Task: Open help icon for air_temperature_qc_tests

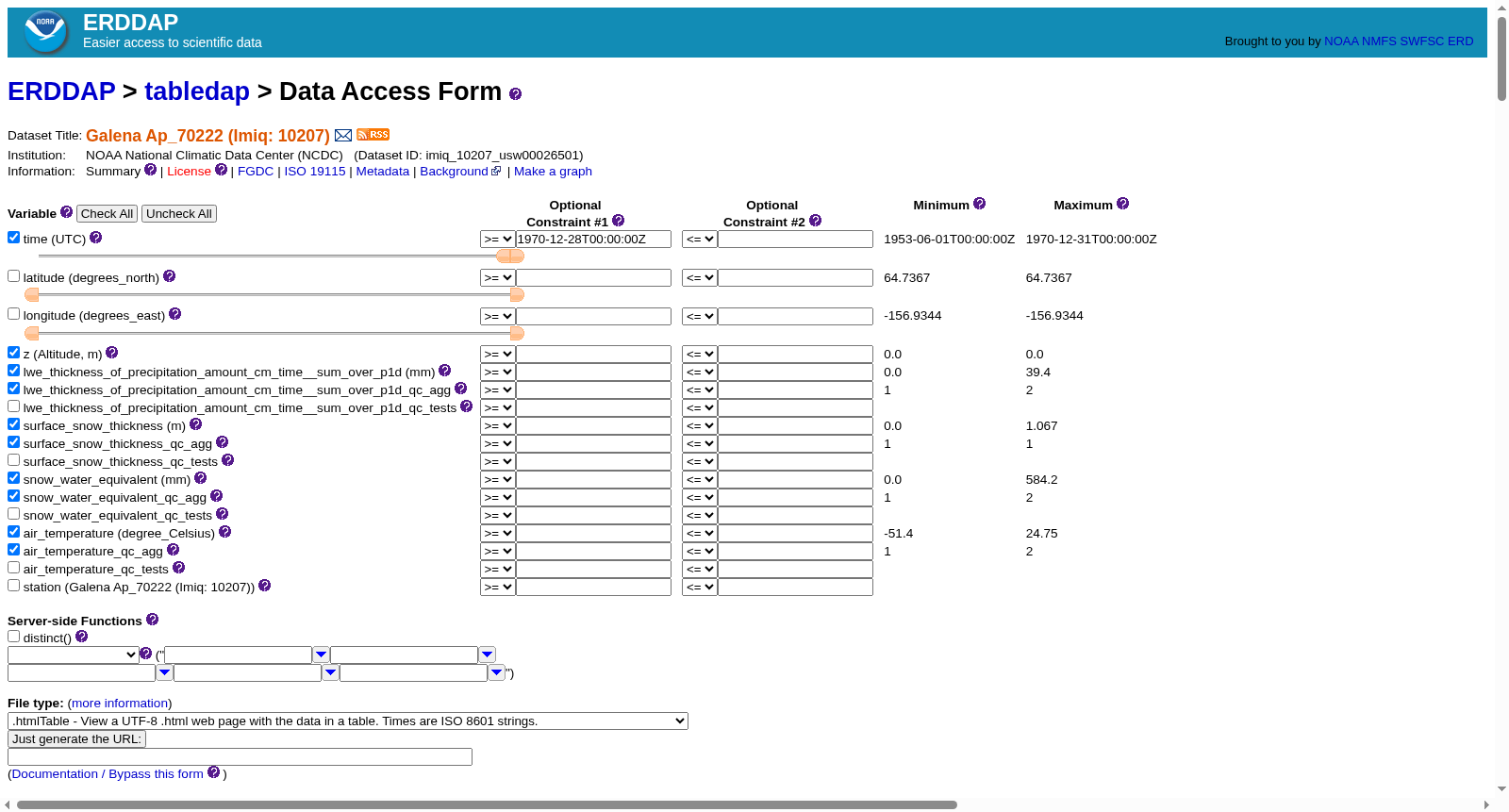Action: [178, 568]
